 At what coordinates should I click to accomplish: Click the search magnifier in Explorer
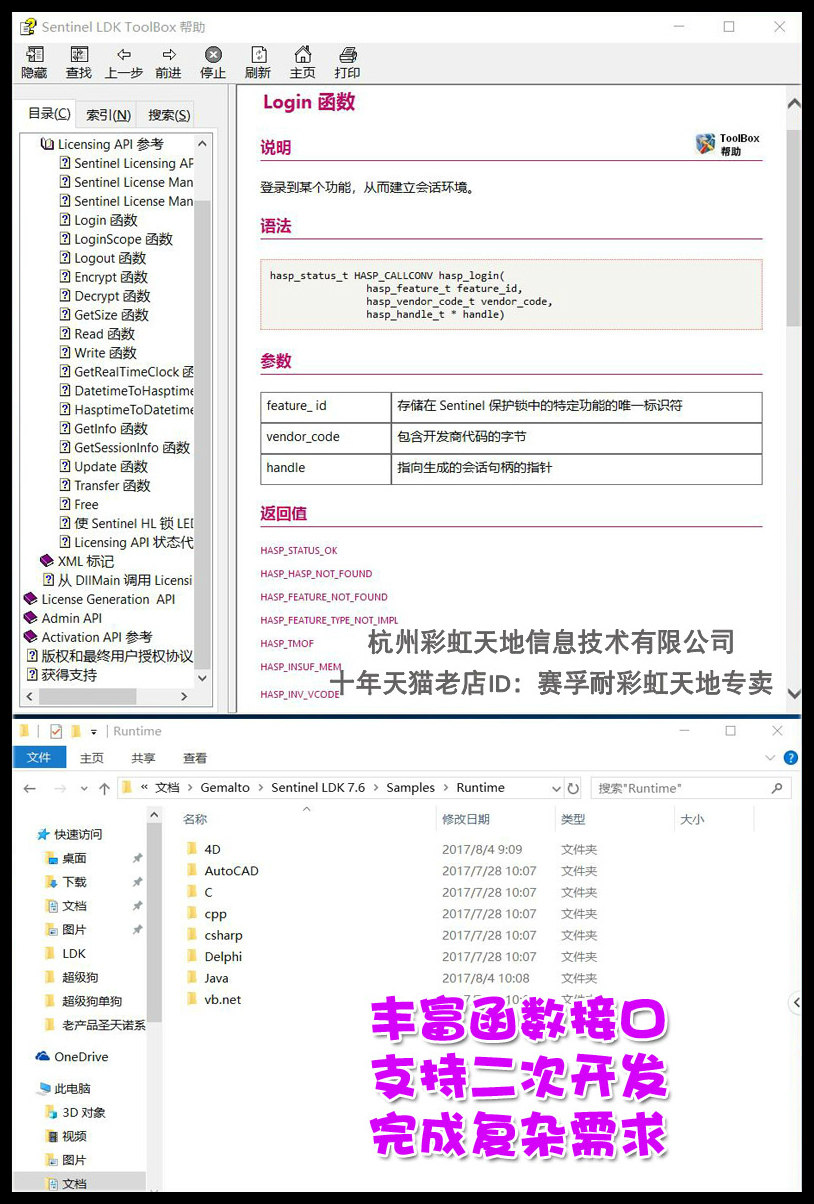click(777, 788)
